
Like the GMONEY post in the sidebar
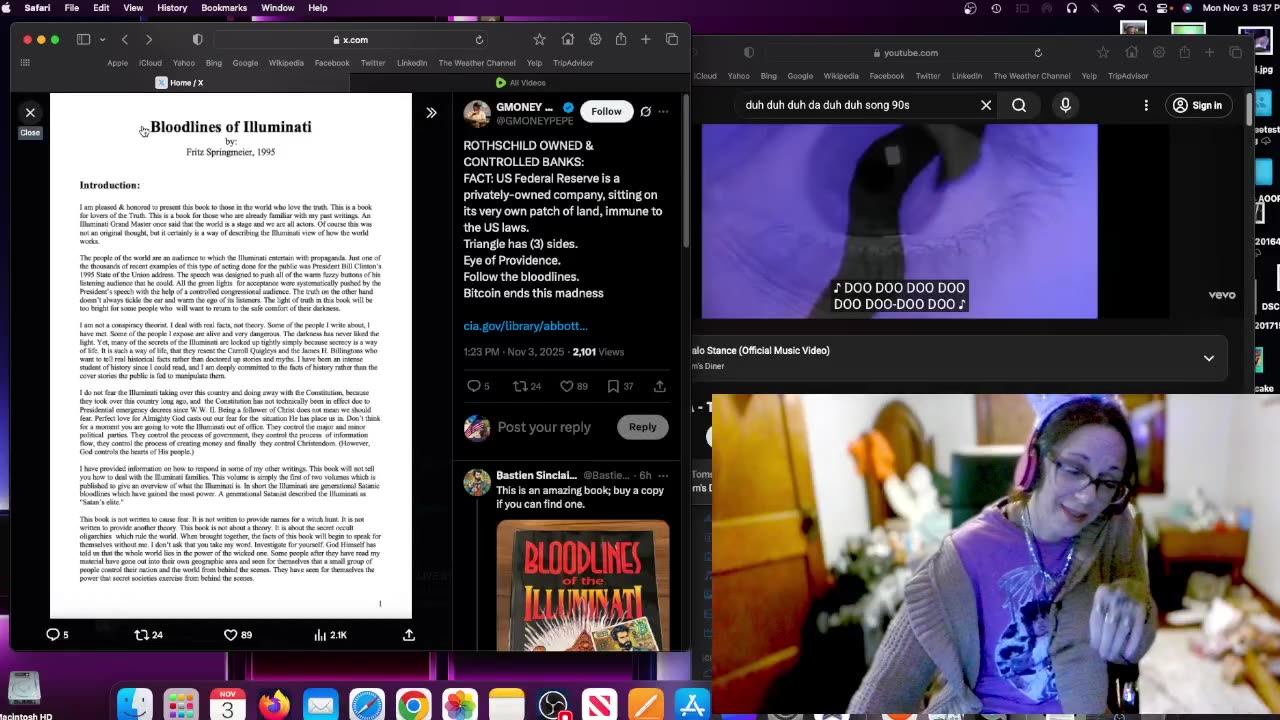pyautogui.click(x=567, y=386)
